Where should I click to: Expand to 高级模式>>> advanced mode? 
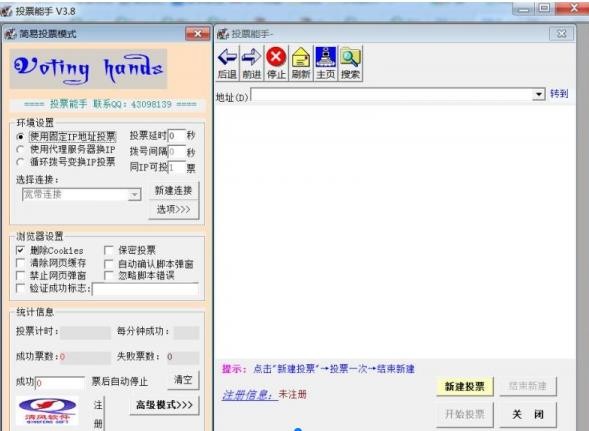pos(164,405)
